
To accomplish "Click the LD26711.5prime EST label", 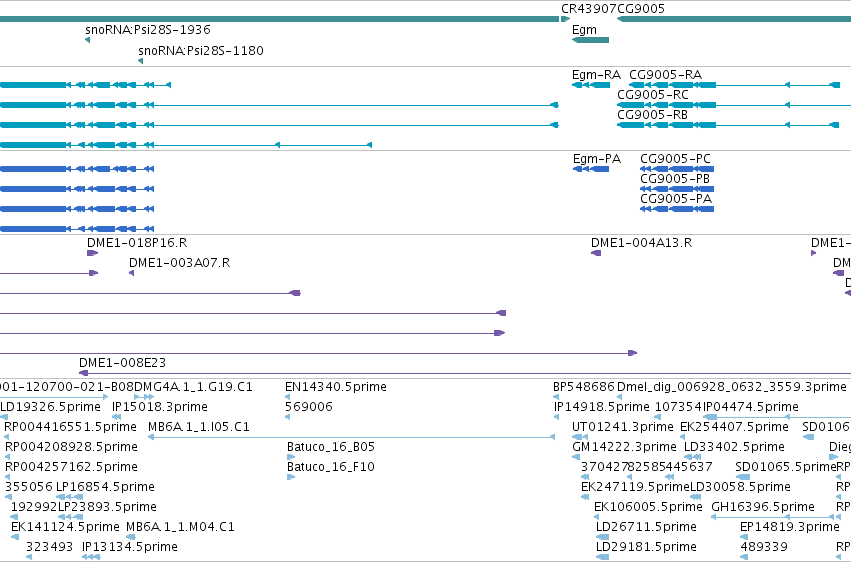I will [646, 528].
